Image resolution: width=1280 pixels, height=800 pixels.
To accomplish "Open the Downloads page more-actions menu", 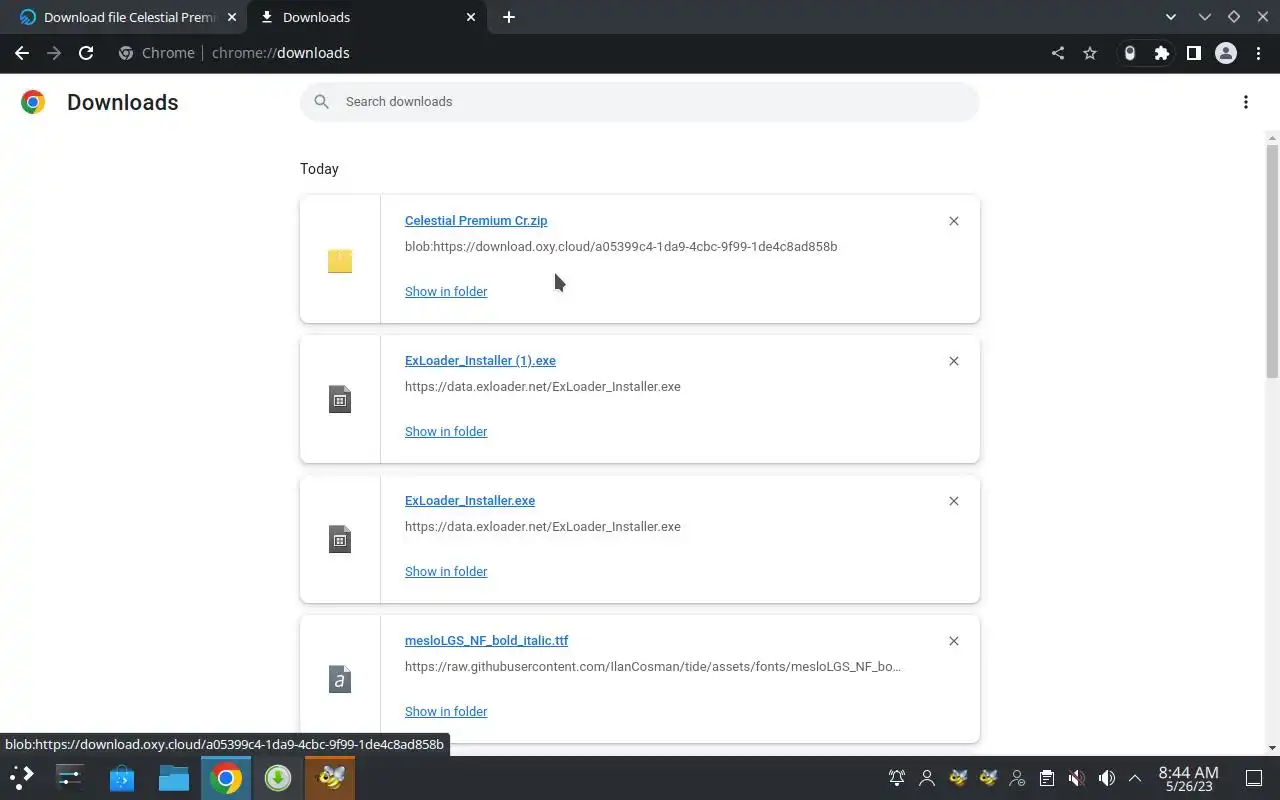I will point(1246,102).
